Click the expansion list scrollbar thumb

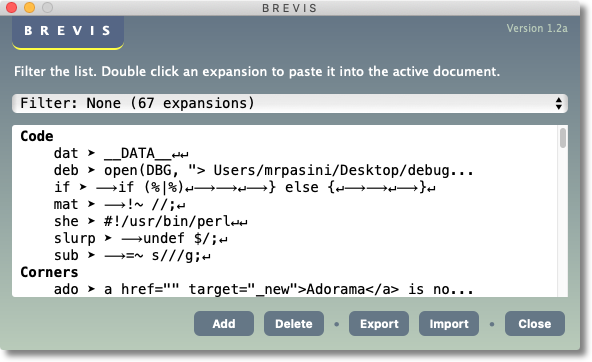click(563, 138)
